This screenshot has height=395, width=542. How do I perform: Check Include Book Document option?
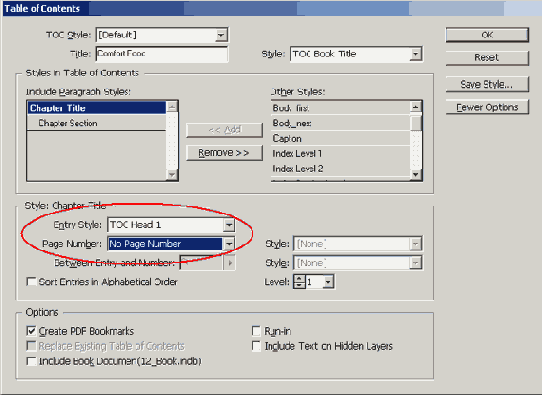[31, 361]
